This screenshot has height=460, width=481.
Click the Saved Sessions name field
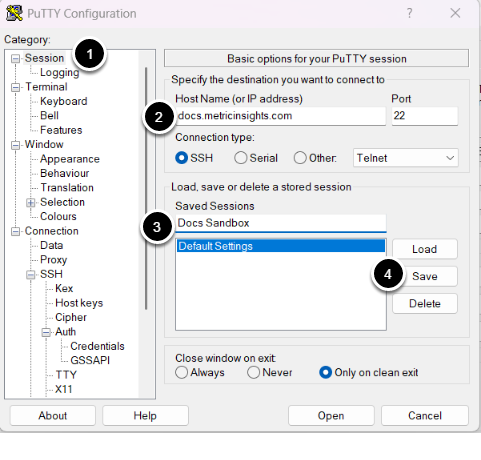(x=280, y=223)
